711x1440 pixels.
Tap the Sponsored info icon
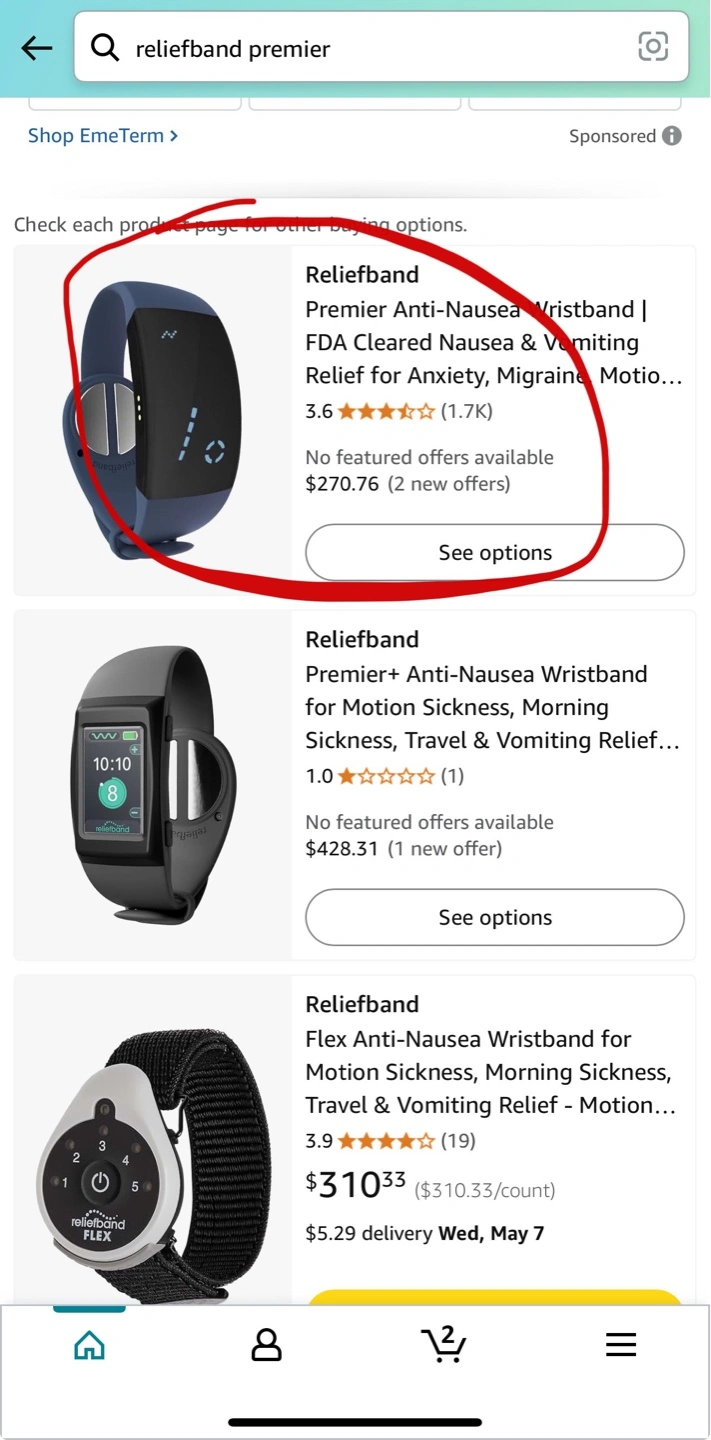[x=672, y=136]
